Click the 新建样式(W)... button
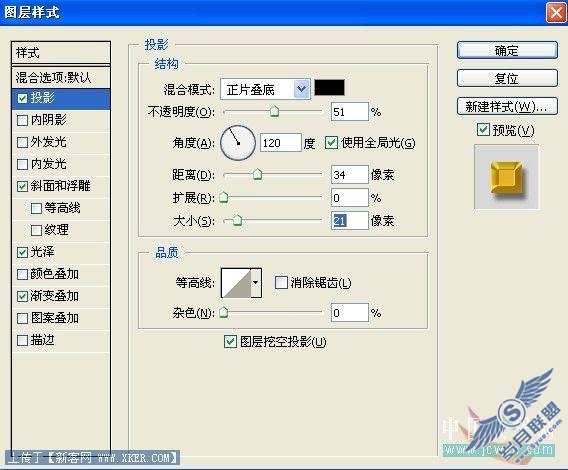The height and width of the screenshot is (470, 568). [x=507, y=107]
